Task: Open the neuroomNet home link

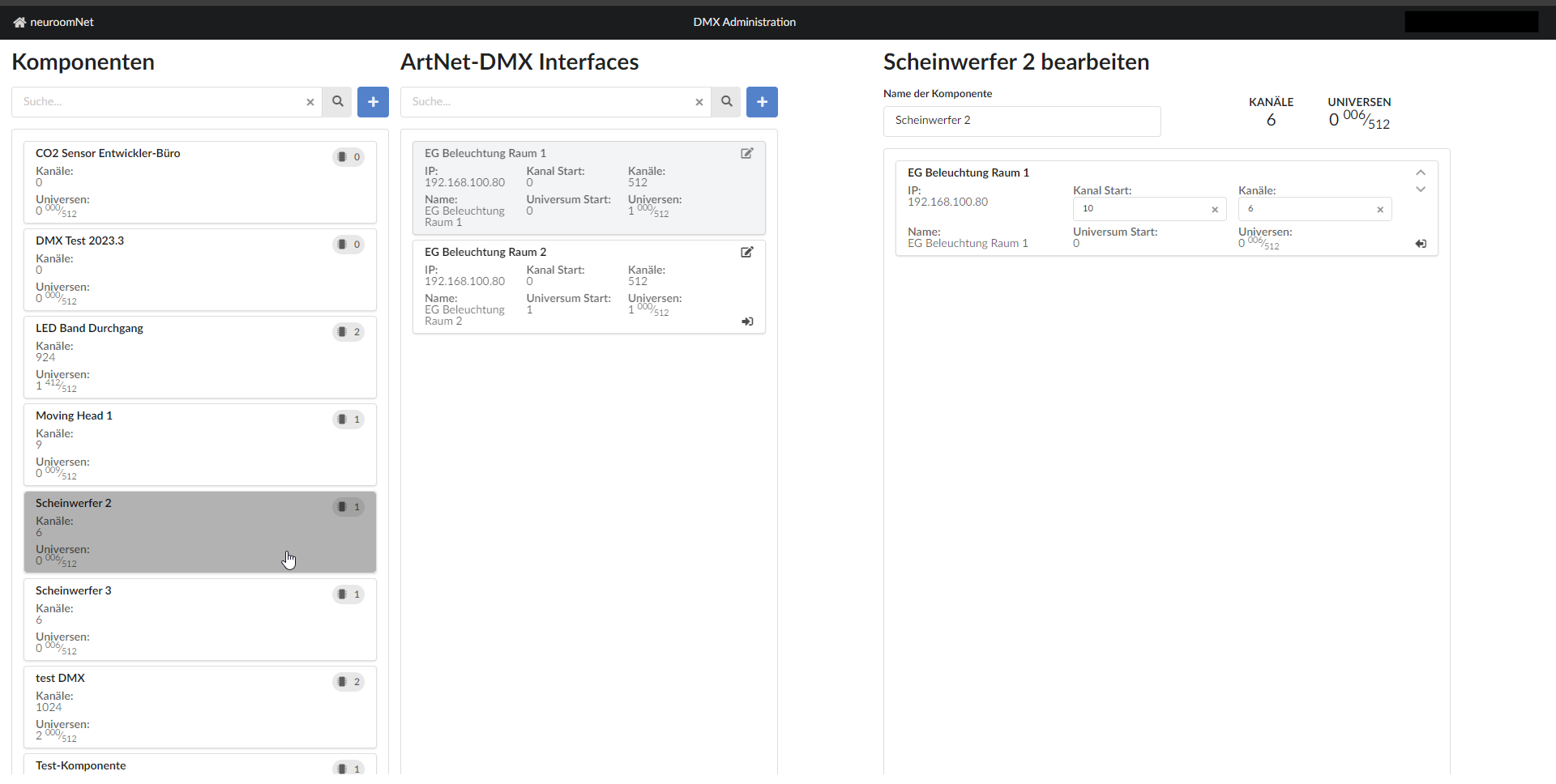Action: click(x=52, y=21)
